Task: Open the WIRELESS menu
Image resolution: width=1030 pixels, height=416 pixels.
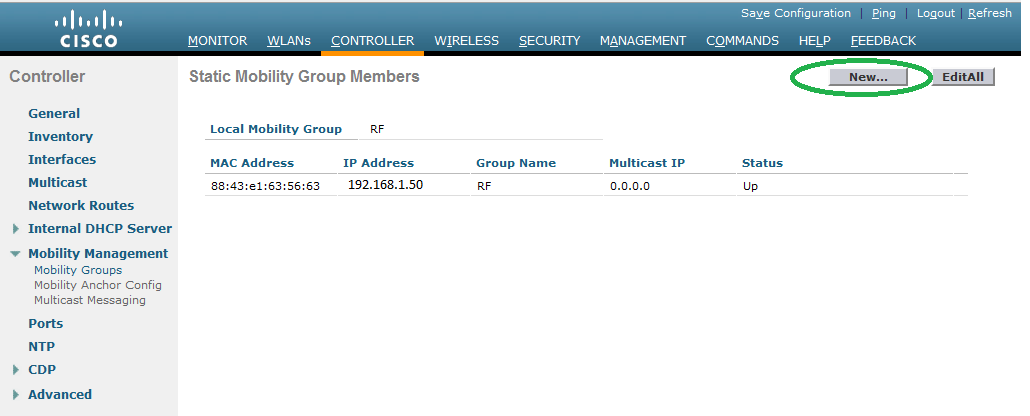Action: click(466, 41)
